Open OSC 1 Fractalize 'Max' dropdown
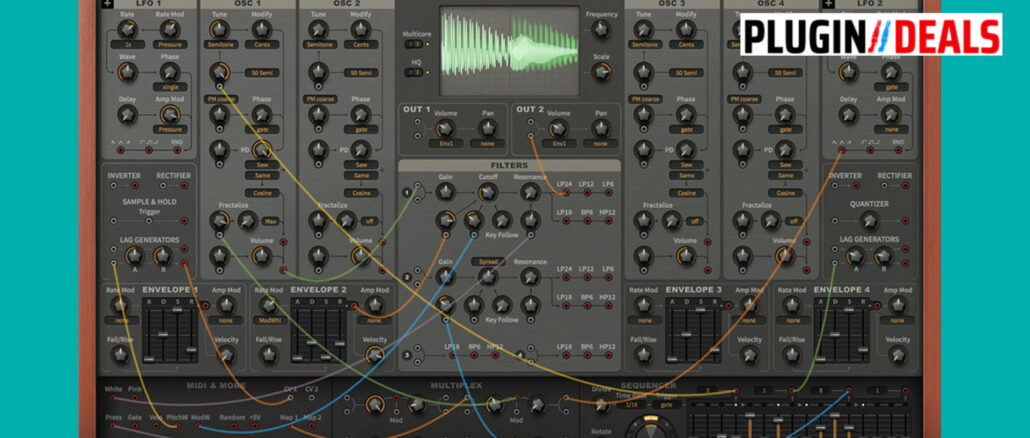 tap(270, 221)
